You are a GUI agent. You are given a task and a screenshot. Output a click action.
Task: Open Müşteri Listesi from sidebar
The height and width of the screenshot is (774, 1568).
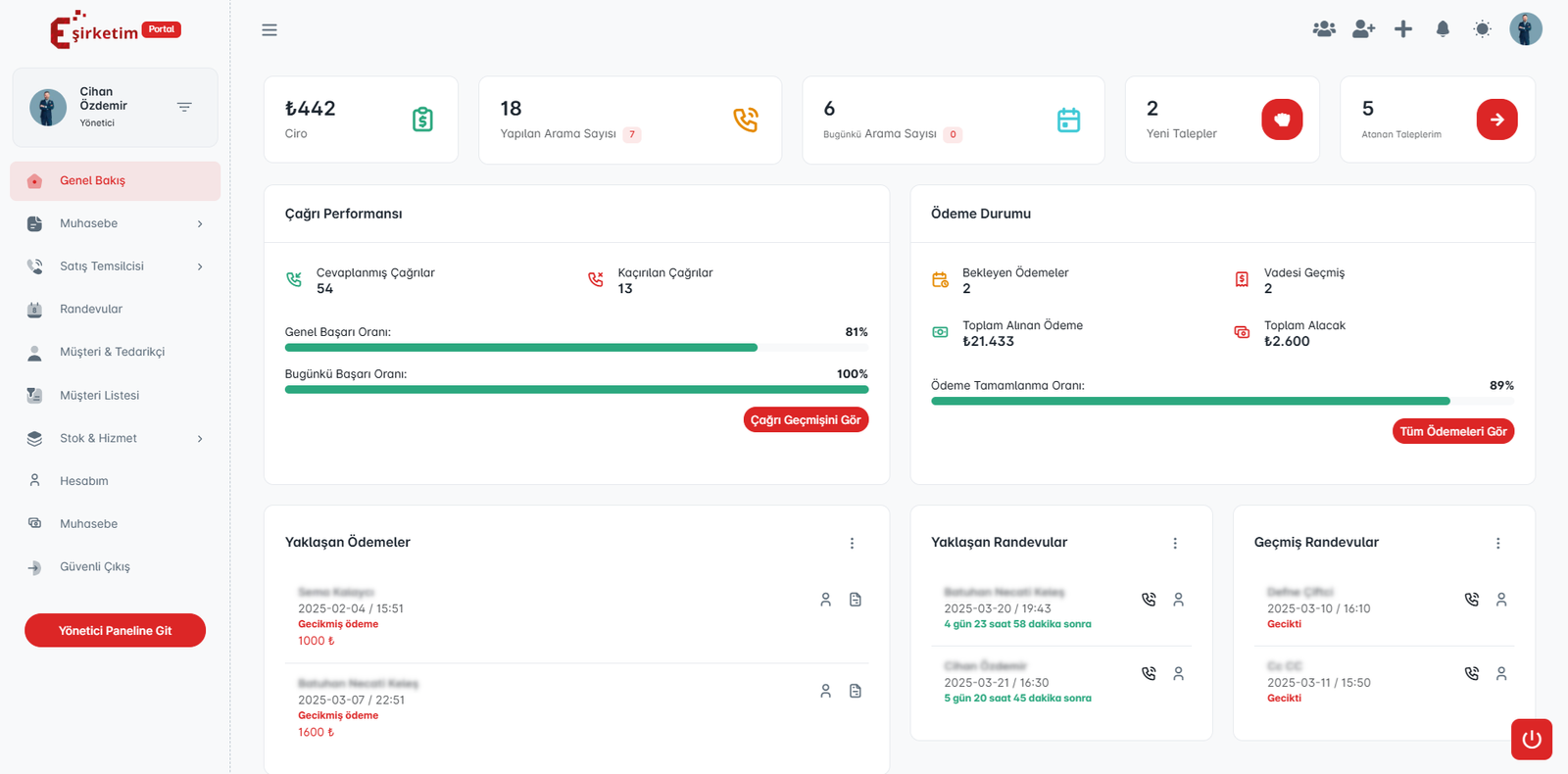click(x=99, y=396)
